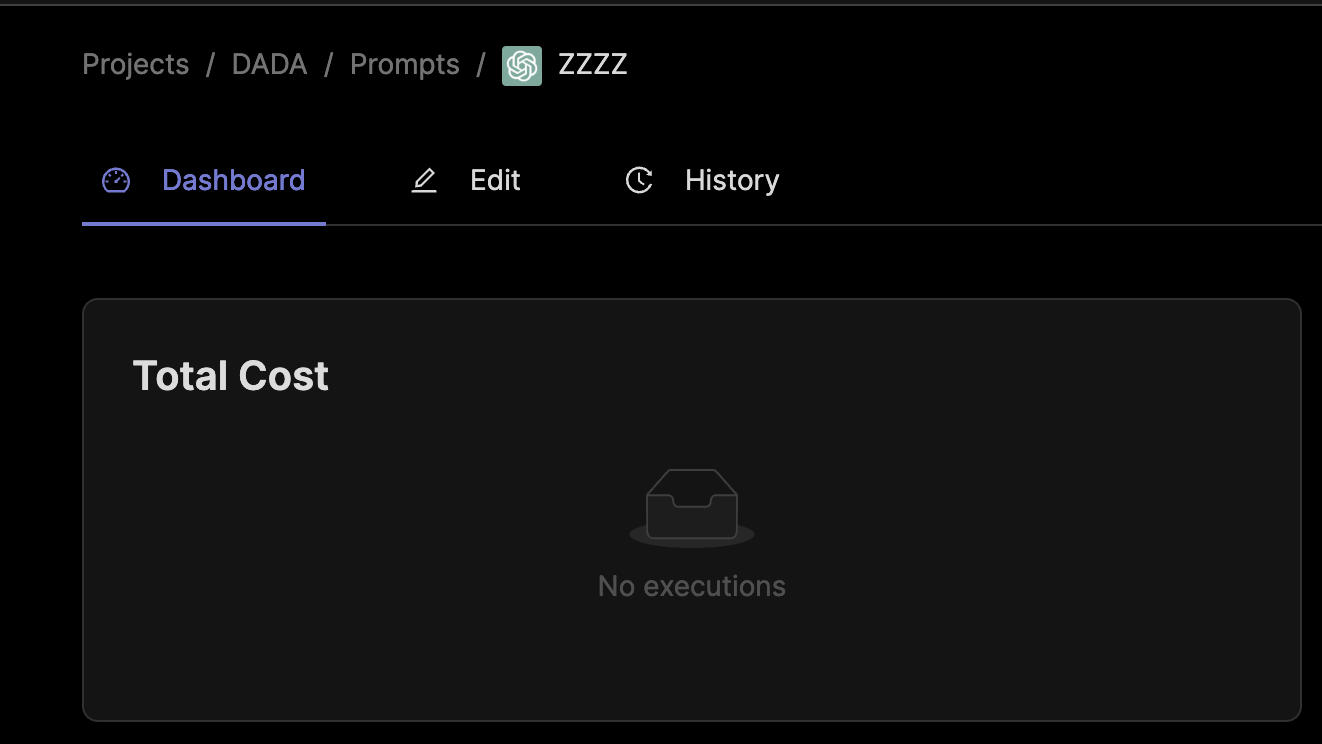1322x744 pixels.
Task: Click the ZZZZ prompt name in the breadcrumb
Action: (592, 65)
